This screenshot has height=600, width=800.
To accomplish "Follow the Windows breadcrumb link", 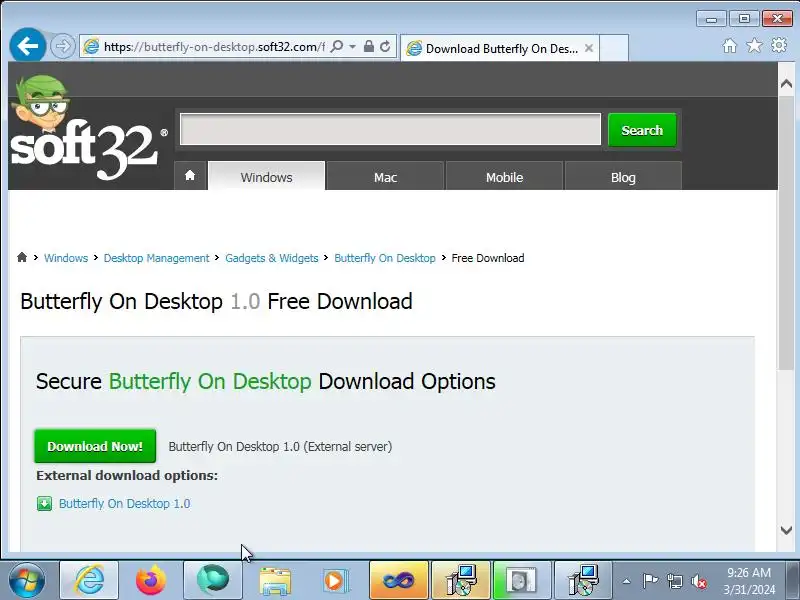I will [x=66, y=258].
